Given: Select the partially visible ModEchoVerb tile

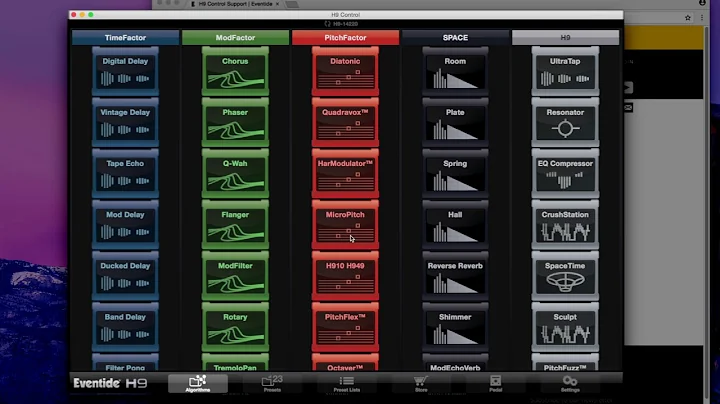Looking at the screenshot, I should tap(455, 363).
